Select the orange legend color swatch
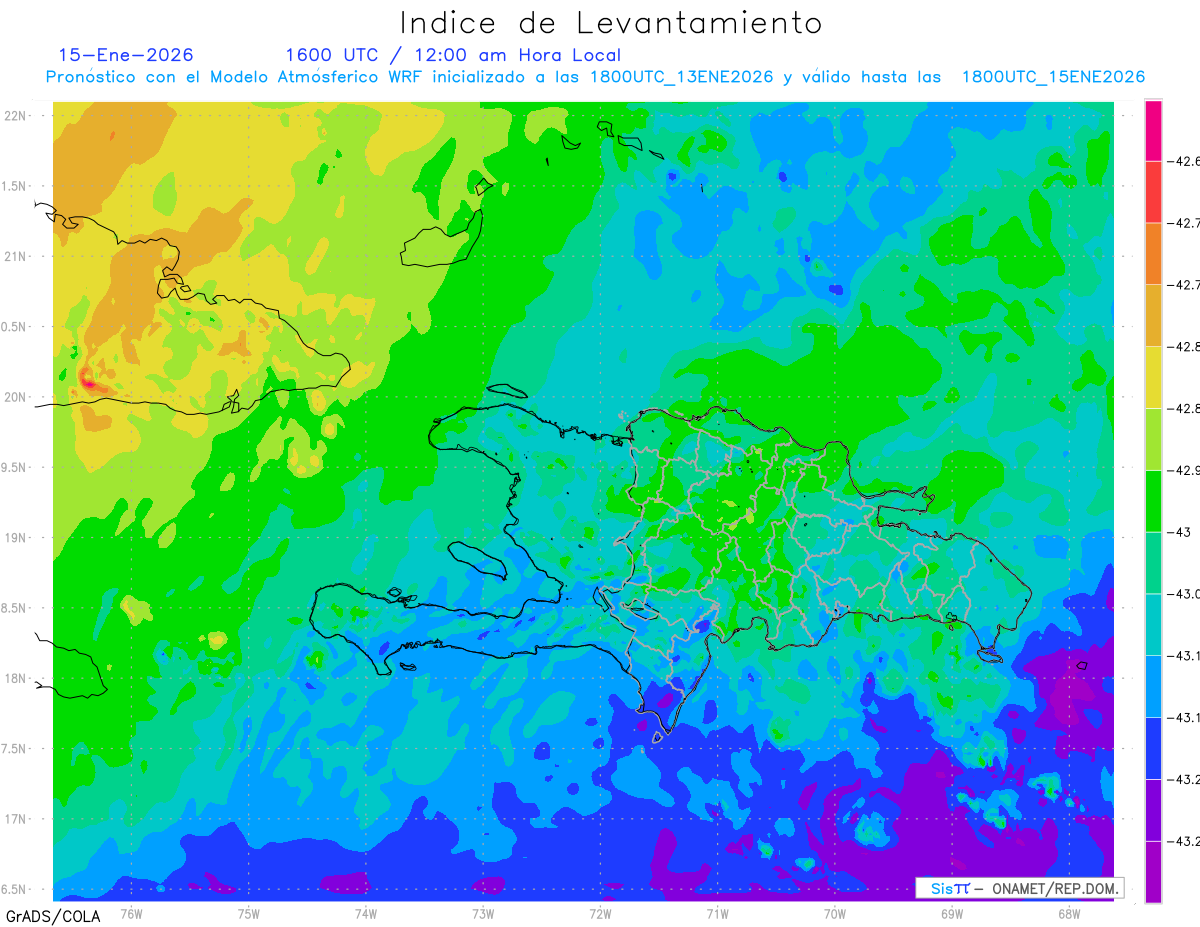The height and width of the screenshot is (927, 1200). click(x=1153, y=254)
